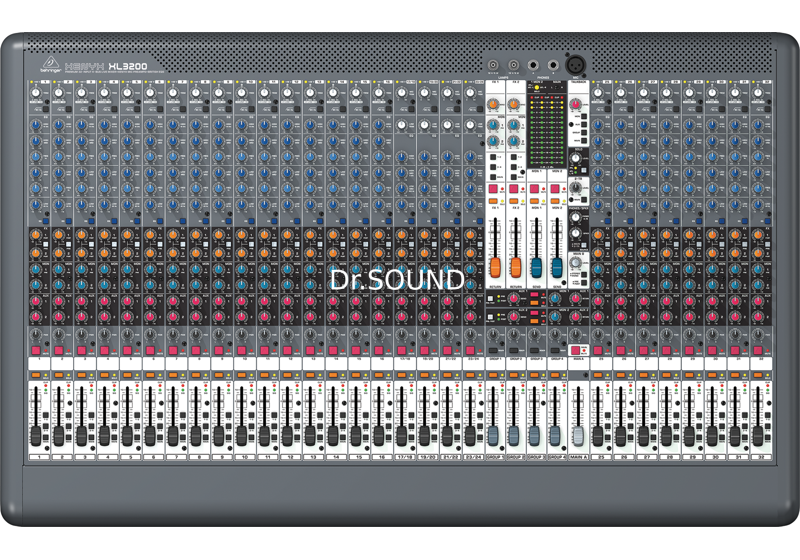800x560 pixels.
Task: Click channel 5 white gain trim knob
Action: click(x=127, y=93)
